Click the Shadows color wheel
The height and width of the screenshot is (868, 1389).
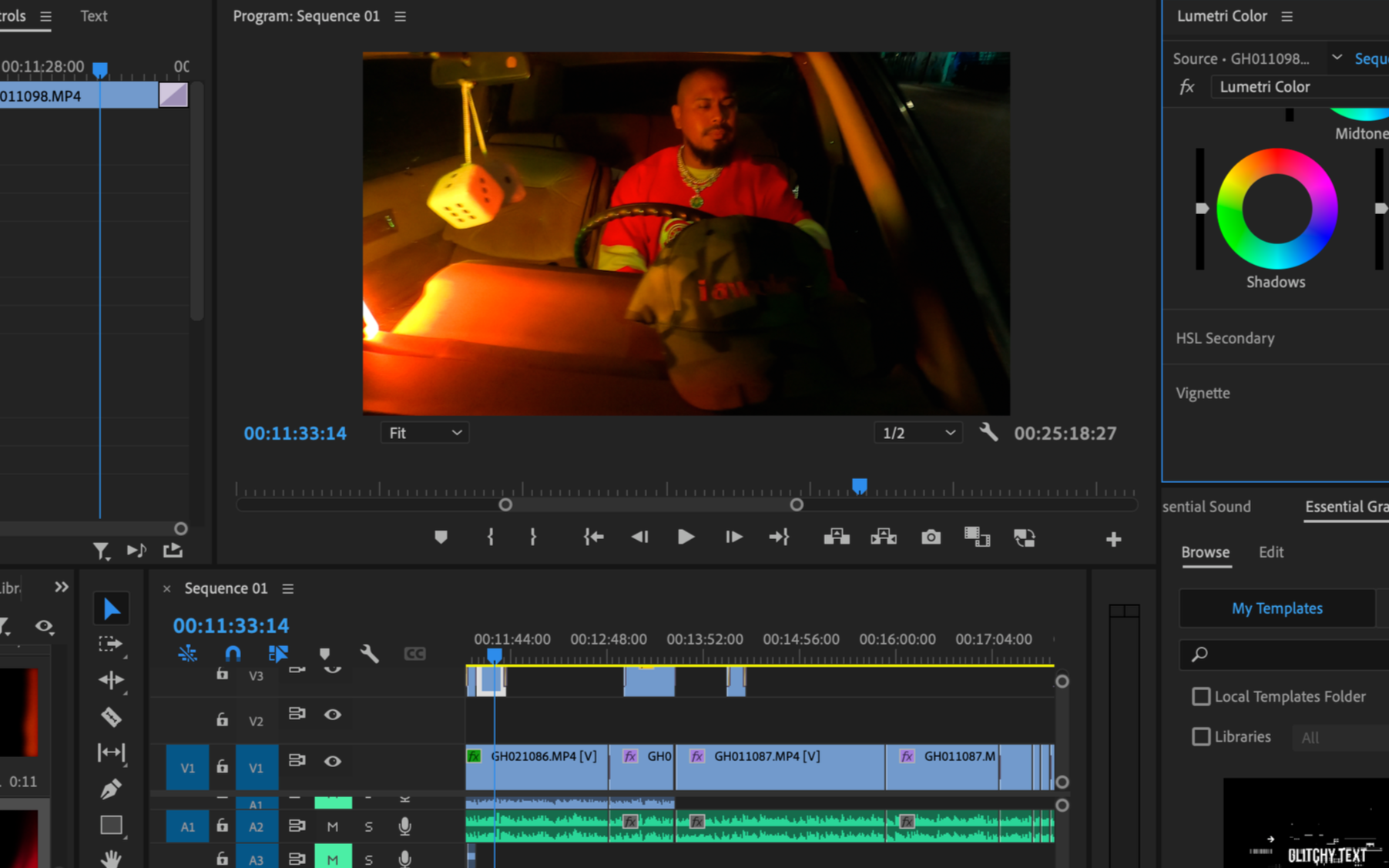coord(1277,209)
